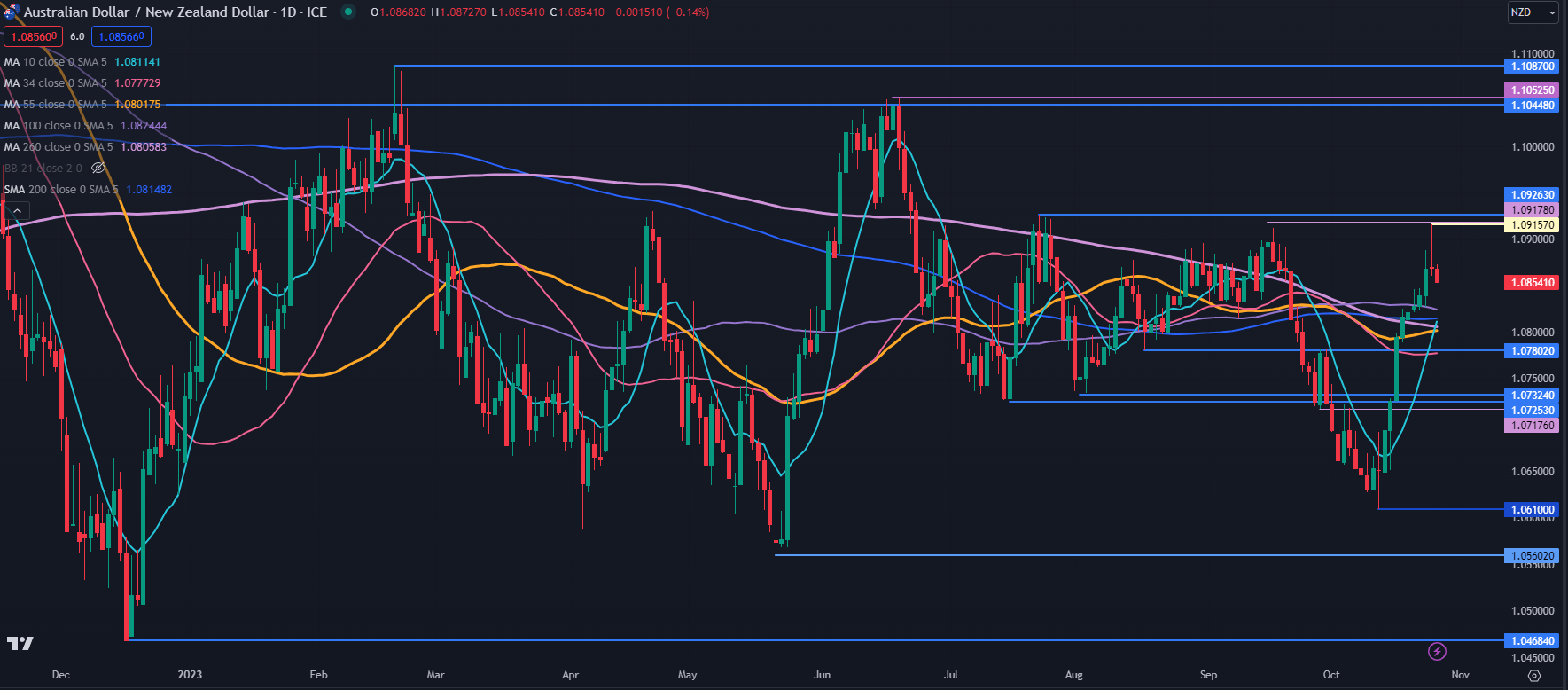Click the red sell price 1.08560 button
This screenshot has width=1568, height=690.
coord(34,36)
